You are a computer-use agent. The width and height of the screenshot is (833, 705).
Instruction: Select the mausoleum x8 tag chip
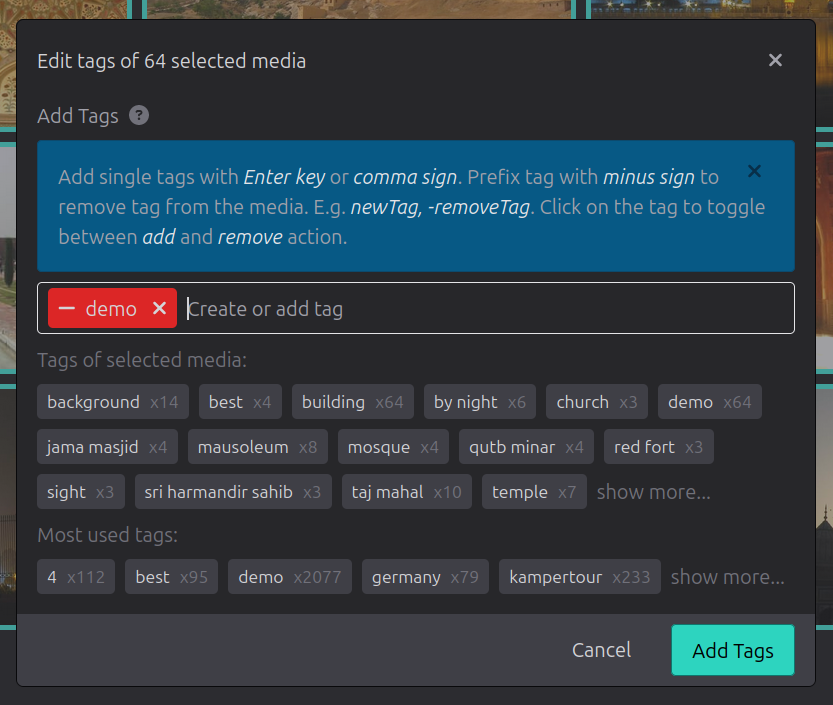point(257,446)
